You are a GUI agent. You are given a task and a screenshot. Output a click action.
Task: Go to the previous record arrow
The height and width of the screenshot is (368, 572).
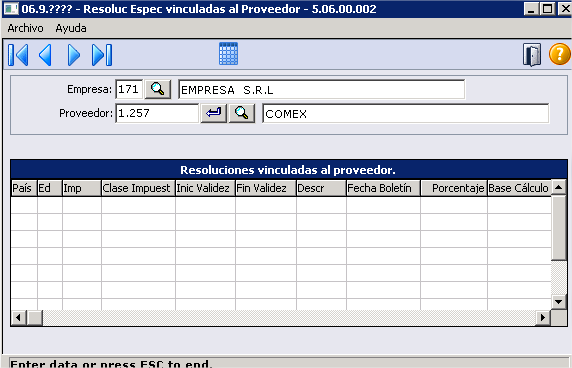[46, 55]
